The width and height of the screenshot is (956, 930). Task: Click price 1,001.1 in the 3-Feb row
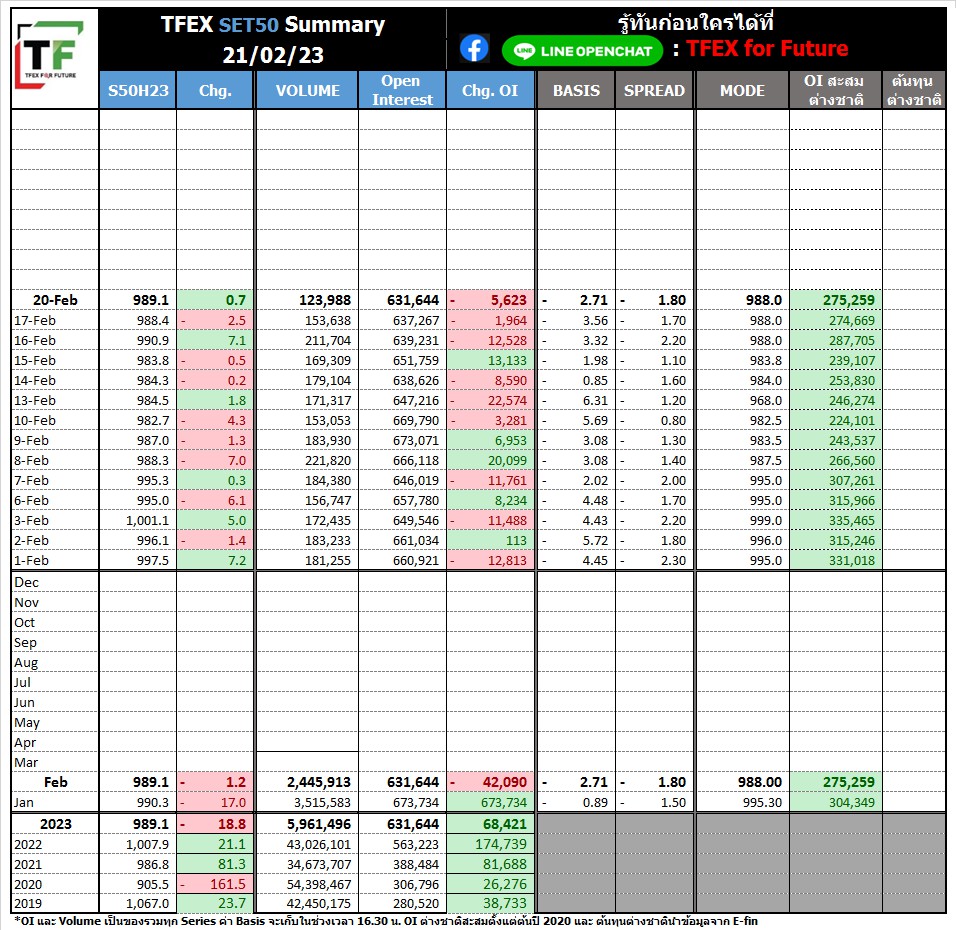pos(148,520)
